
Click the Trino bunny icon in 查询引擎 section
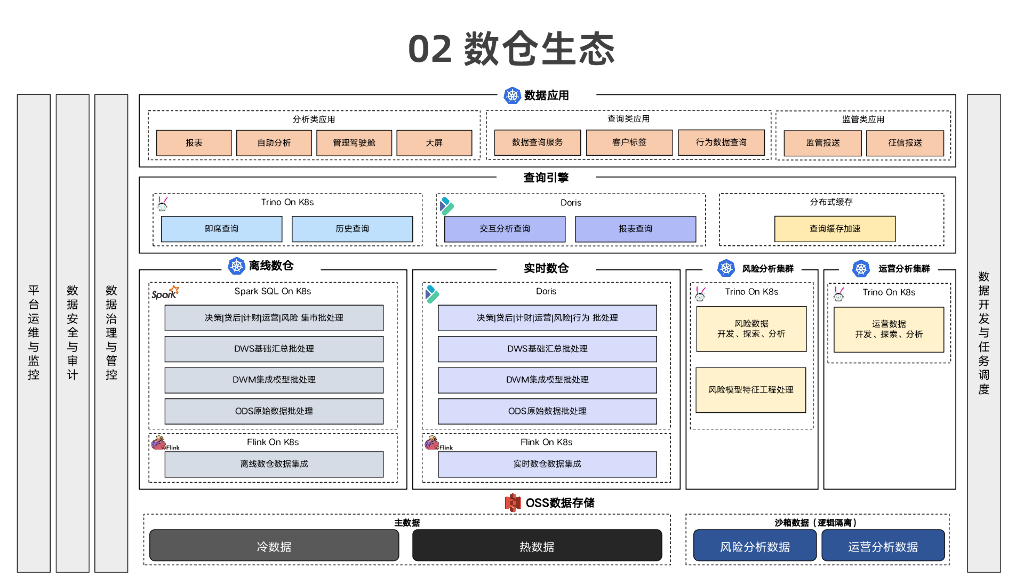point(162,203)
